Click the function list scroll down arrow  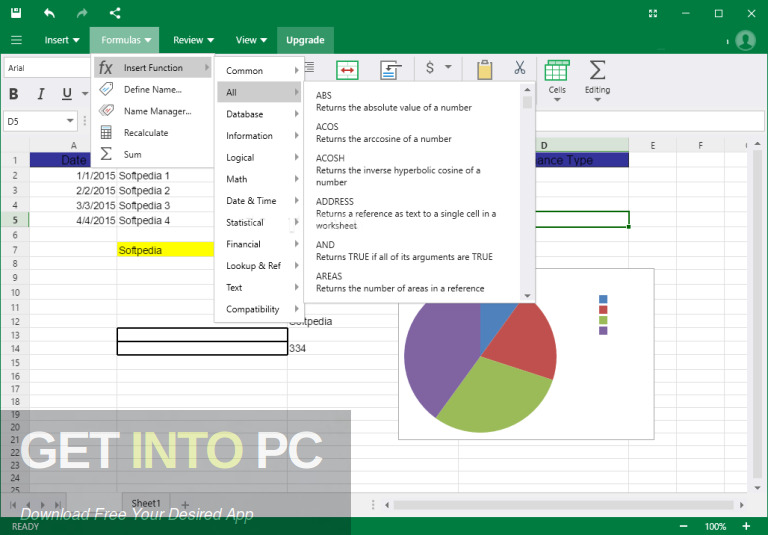(527, 295)
